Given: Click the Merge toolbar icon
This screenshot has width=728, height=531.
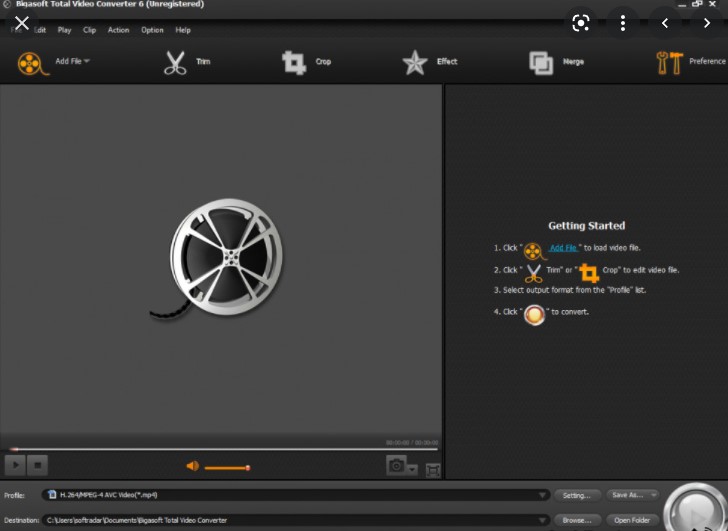Looking at the screenshot, I should (541, 63).
